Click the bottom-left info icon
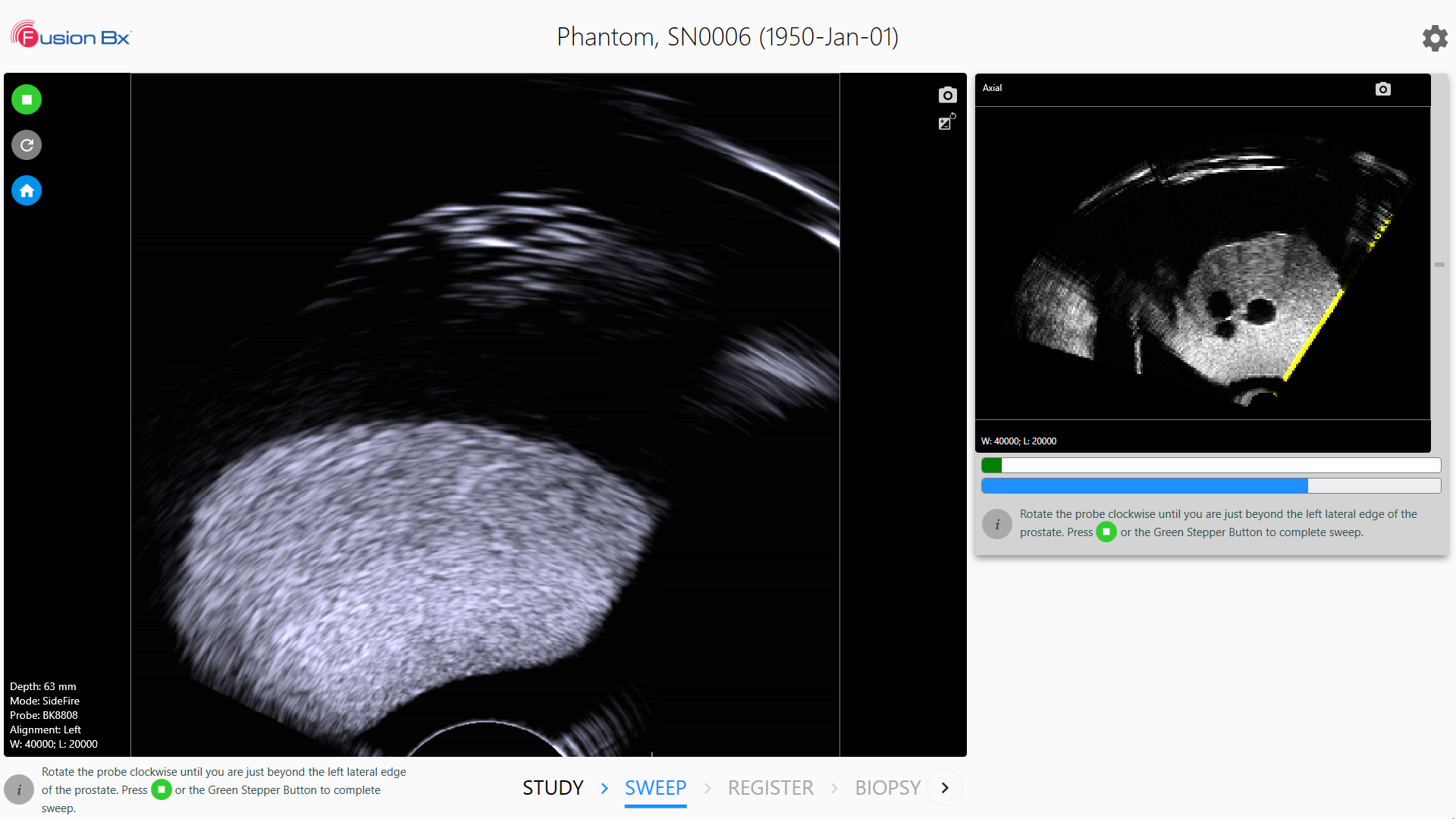The image size is (1456, 819). tap(19, 789)
